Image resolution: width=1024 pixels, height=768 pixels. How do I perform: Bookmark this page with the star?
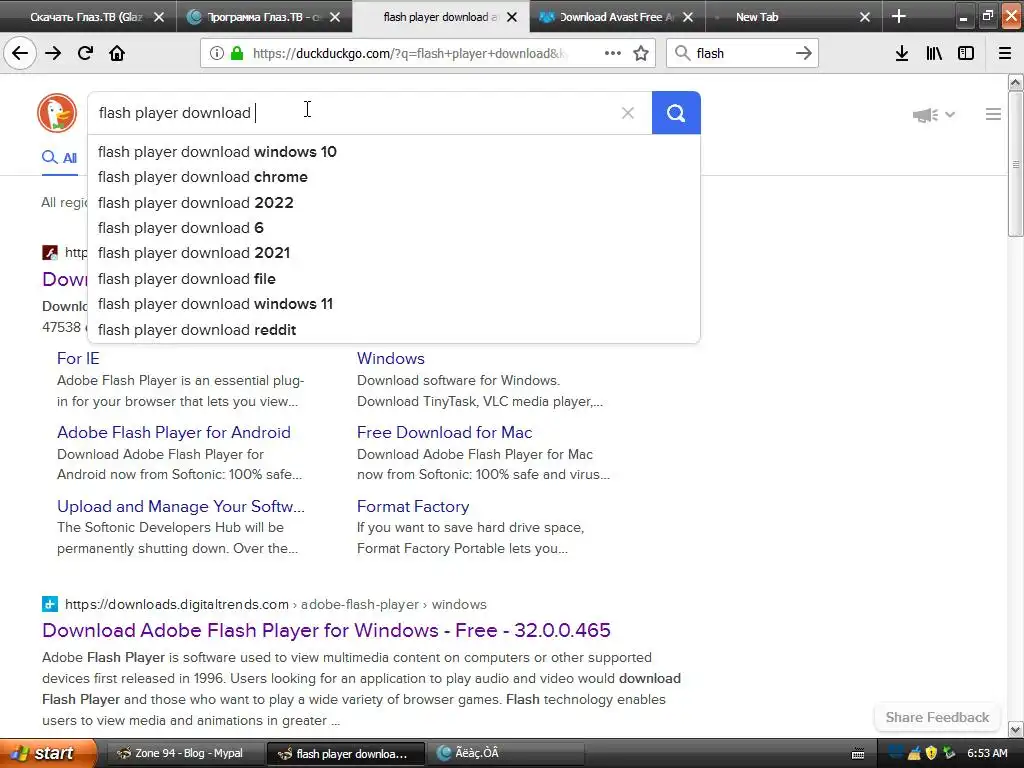click(641, 53)
